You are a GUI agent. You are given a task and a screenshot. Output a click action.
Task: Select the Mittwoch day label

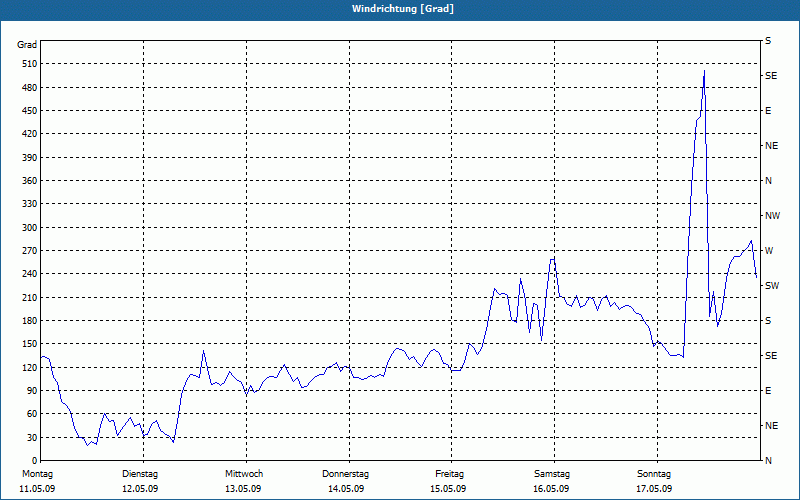coord(244,474)
